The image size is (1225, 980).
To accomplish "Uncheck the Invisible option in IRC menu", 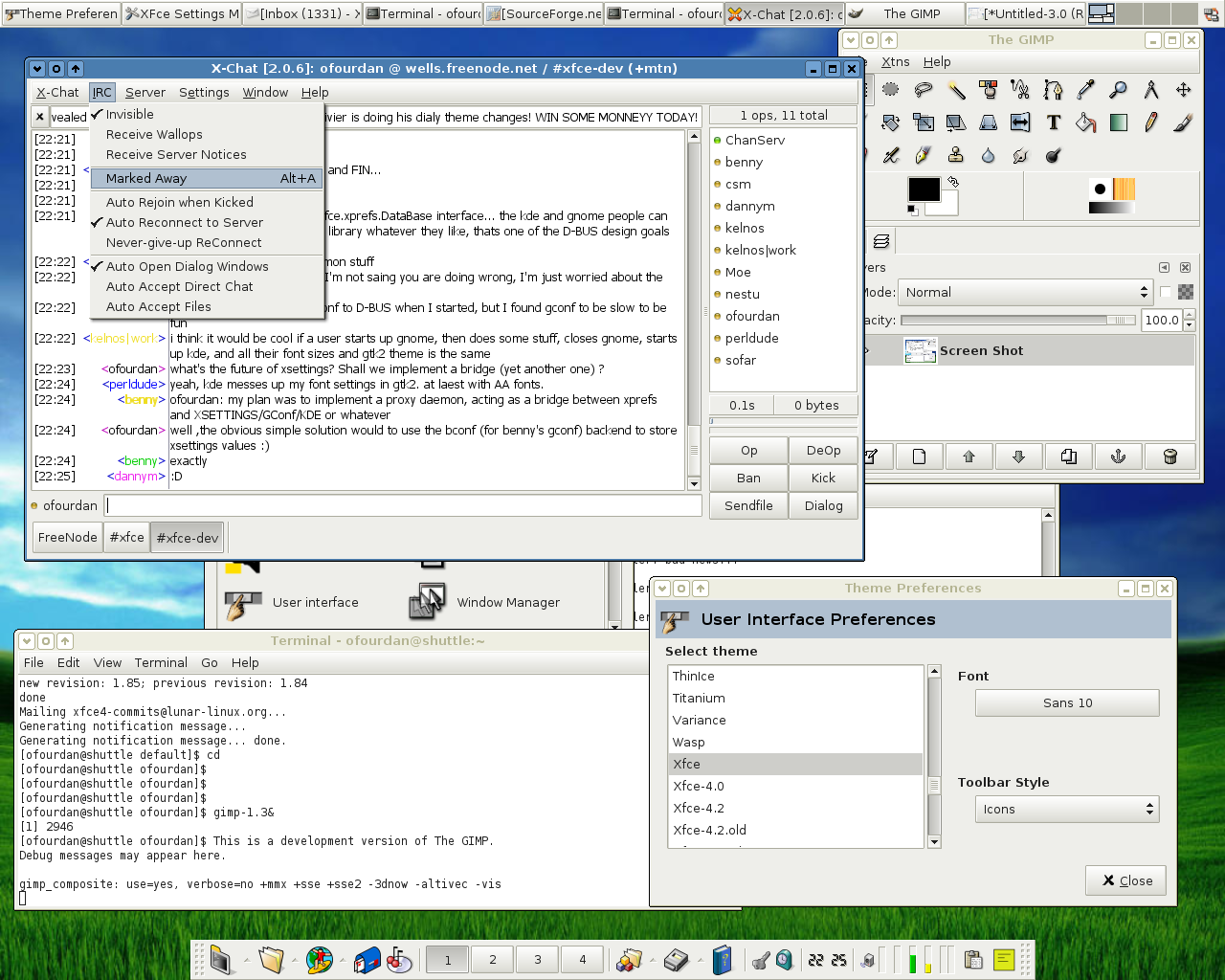I will tap(129, 114).
